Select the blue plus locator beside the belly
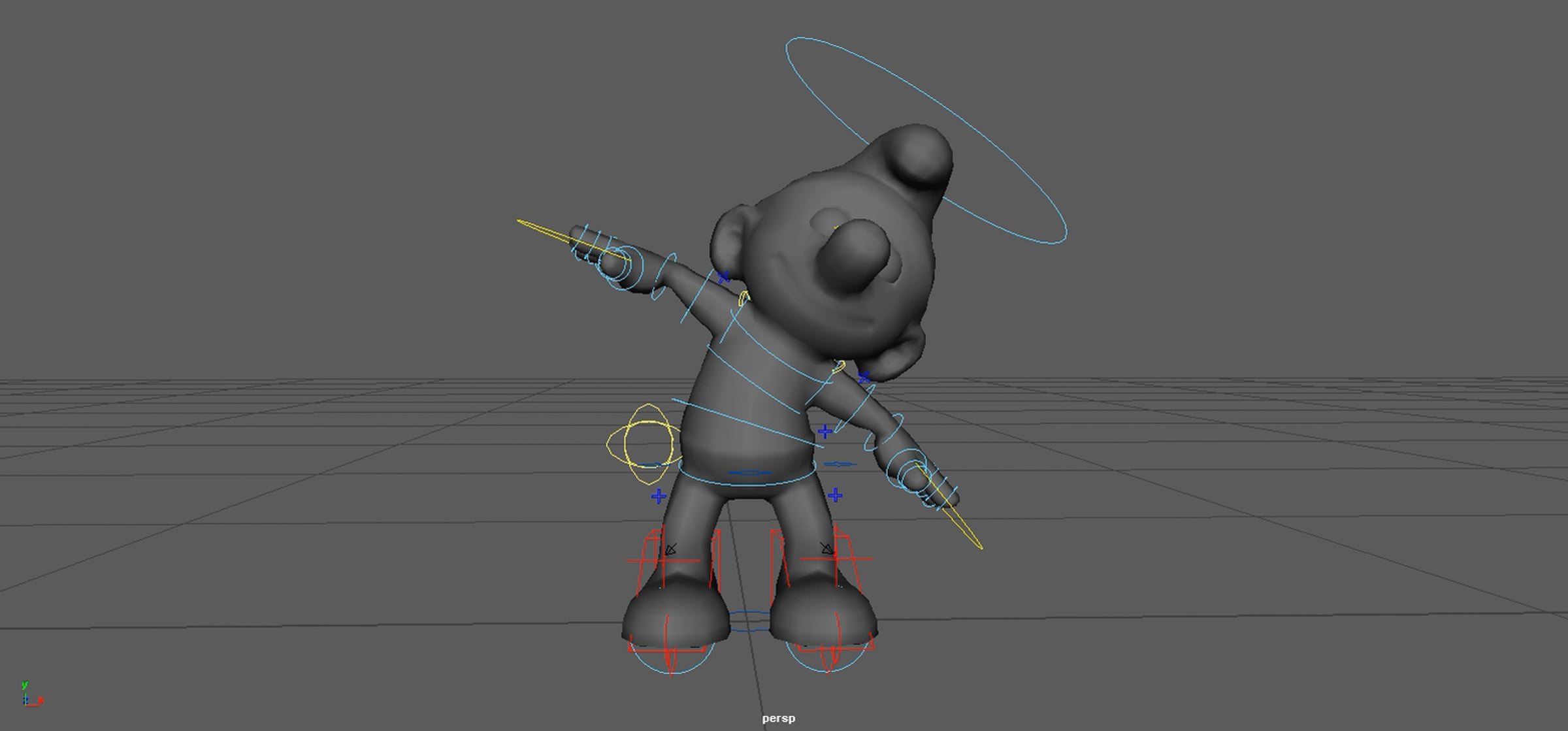The image size is (1568, 731). [x=825, y=431]
